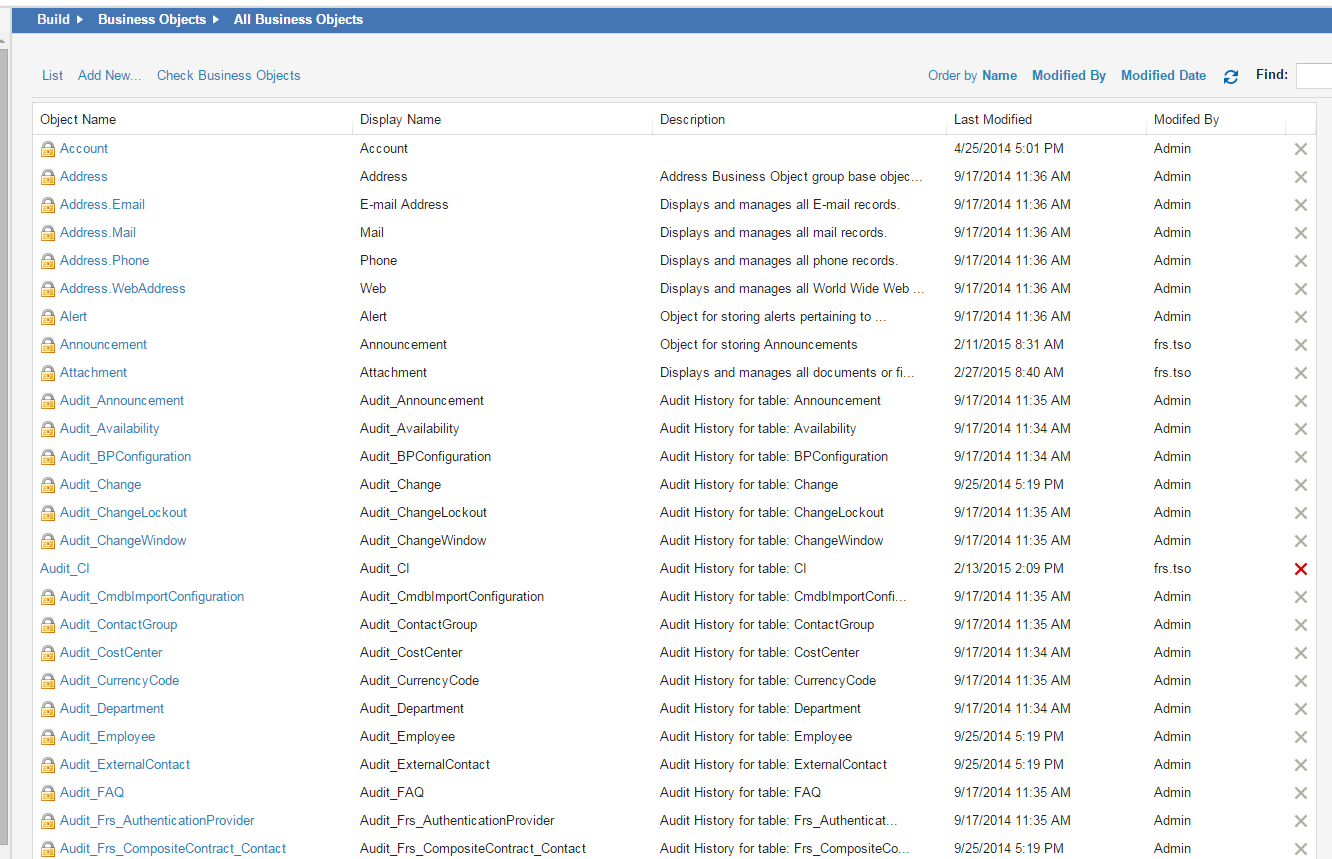Click the delete icon on Address.Phone row
This screenshot has height=859, width=1332.
tap(1301, 260)
